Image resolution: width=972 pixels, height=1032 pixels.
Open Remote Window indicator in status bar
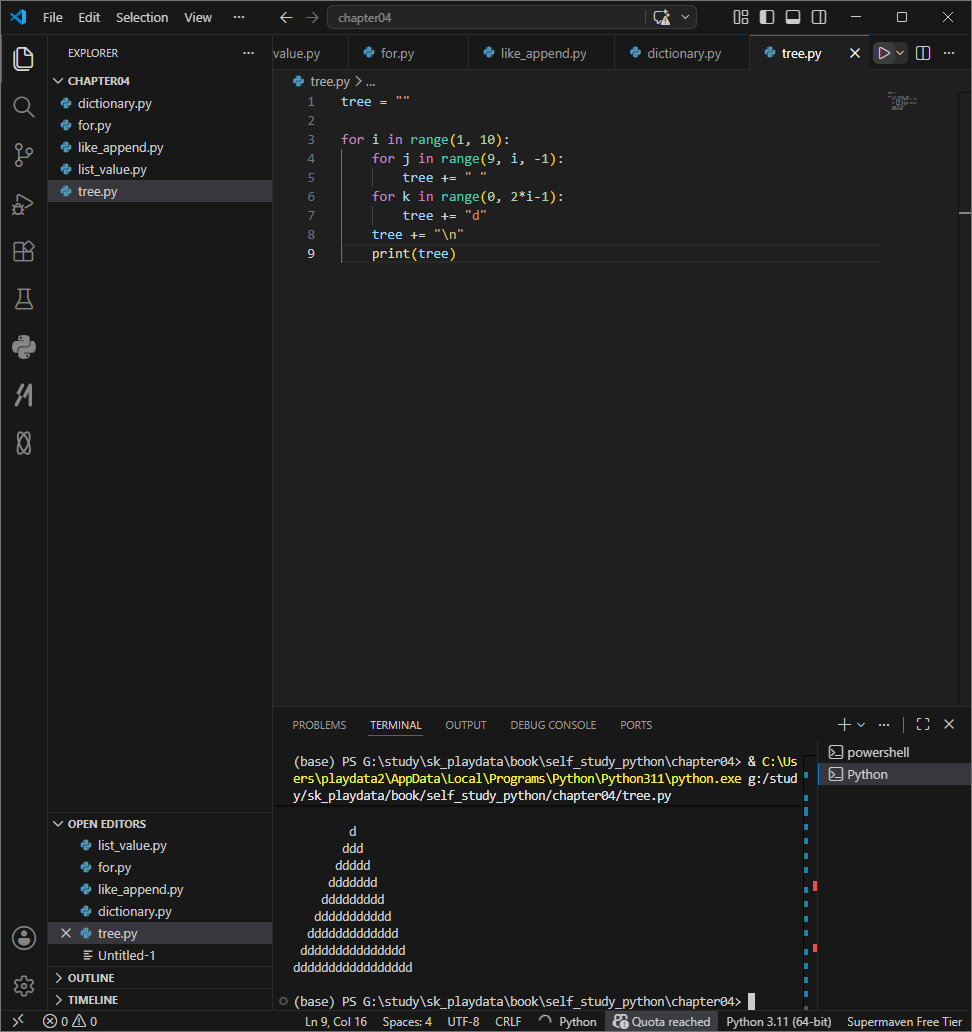[18, 1021]
